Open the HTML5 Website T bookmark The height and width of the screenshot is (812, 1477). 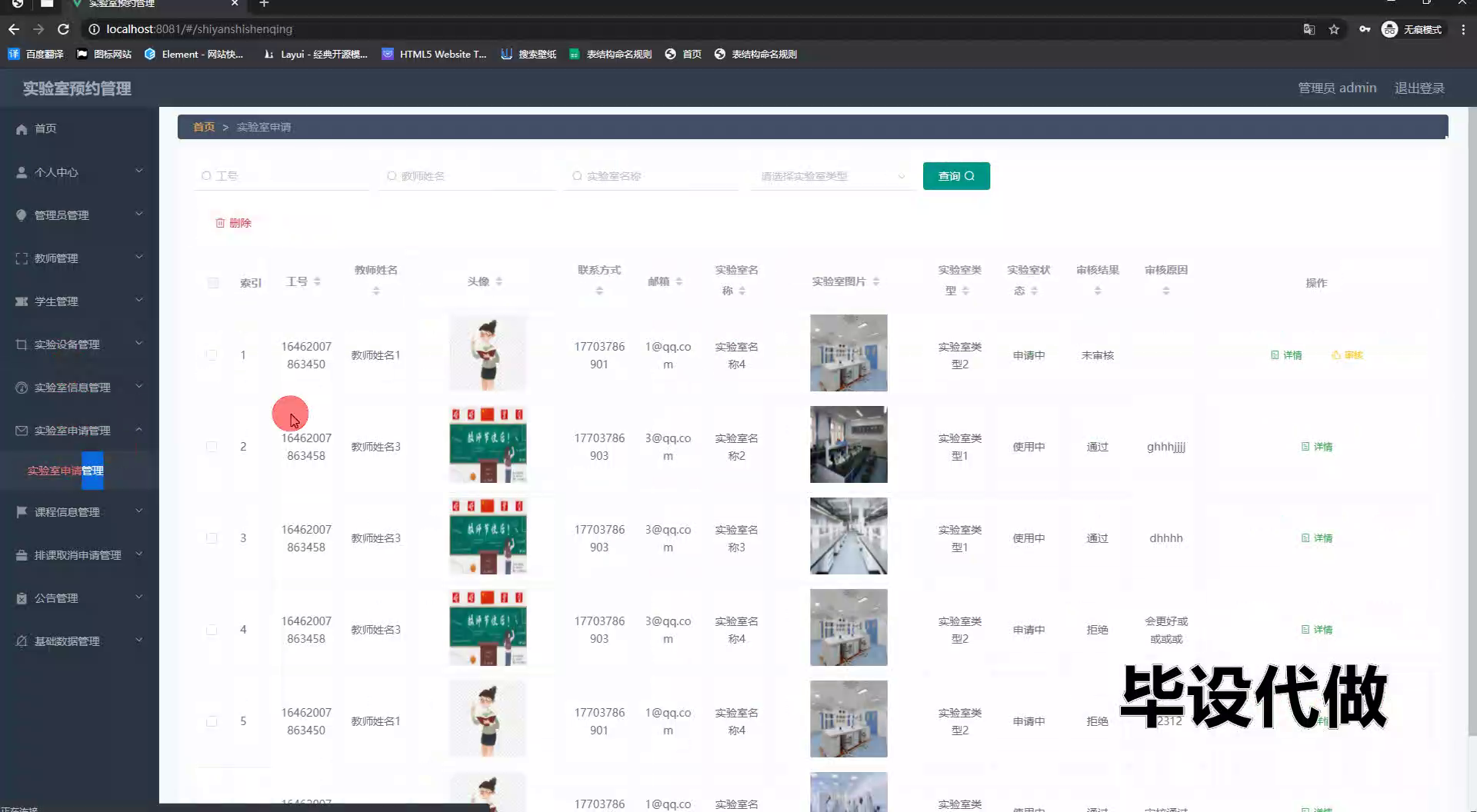[x=435, y=54]
